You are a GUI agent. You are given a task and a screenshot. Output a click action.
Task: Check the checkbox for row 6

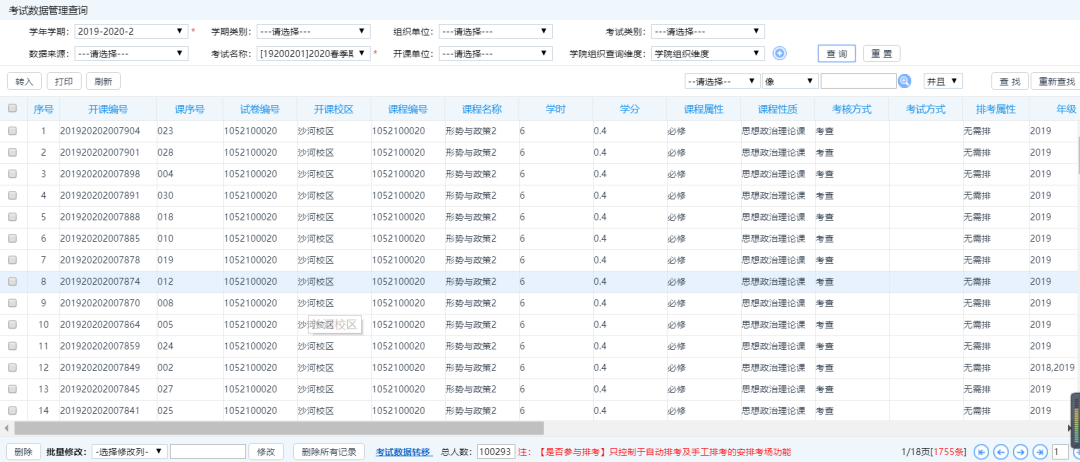(12, 238)
